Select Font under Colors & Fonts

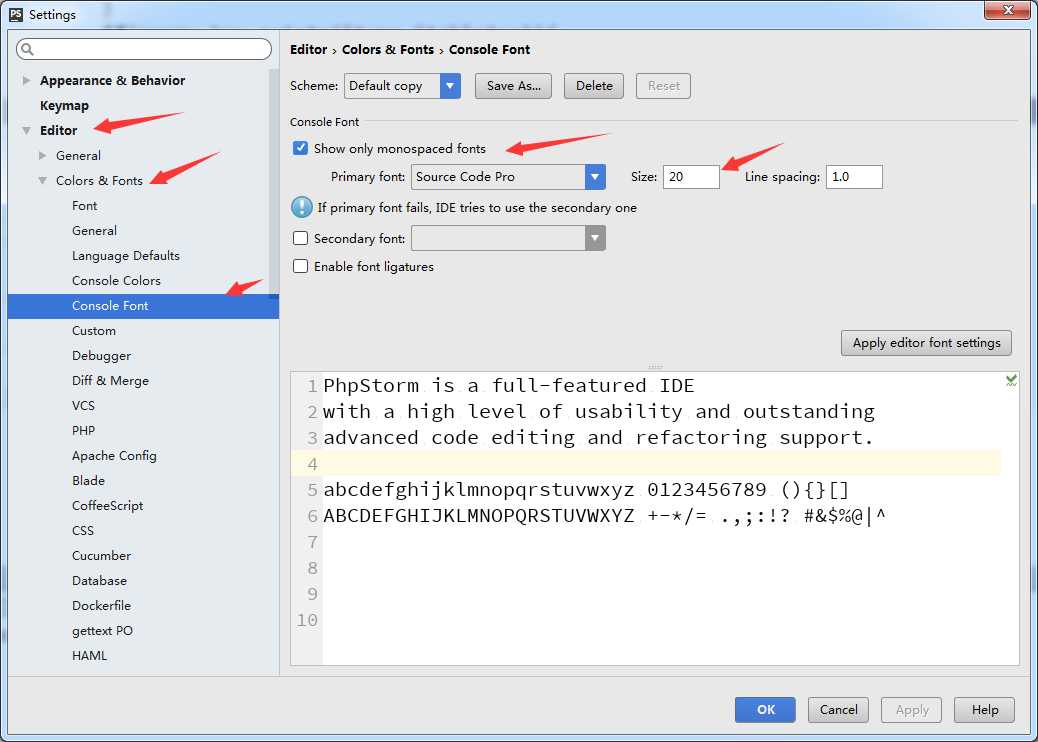click(x=85, y=206)
